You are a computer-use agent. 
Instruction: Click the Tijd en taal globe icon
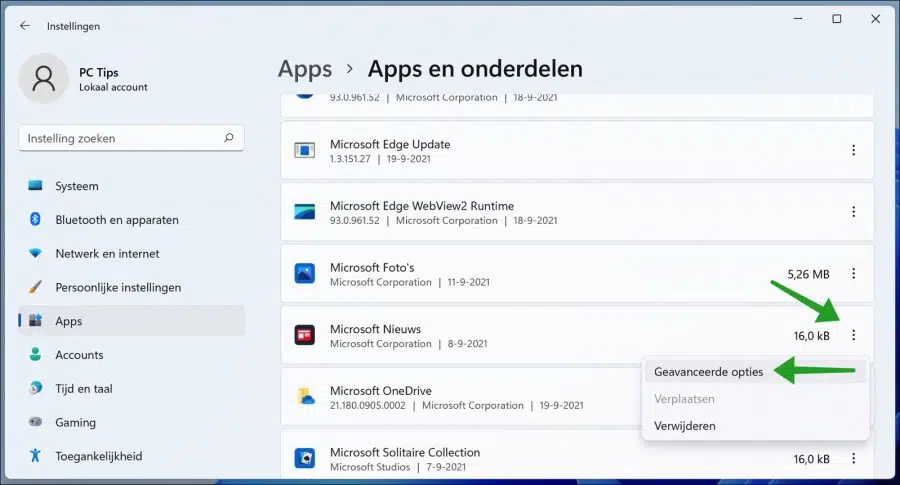point(36,388)
